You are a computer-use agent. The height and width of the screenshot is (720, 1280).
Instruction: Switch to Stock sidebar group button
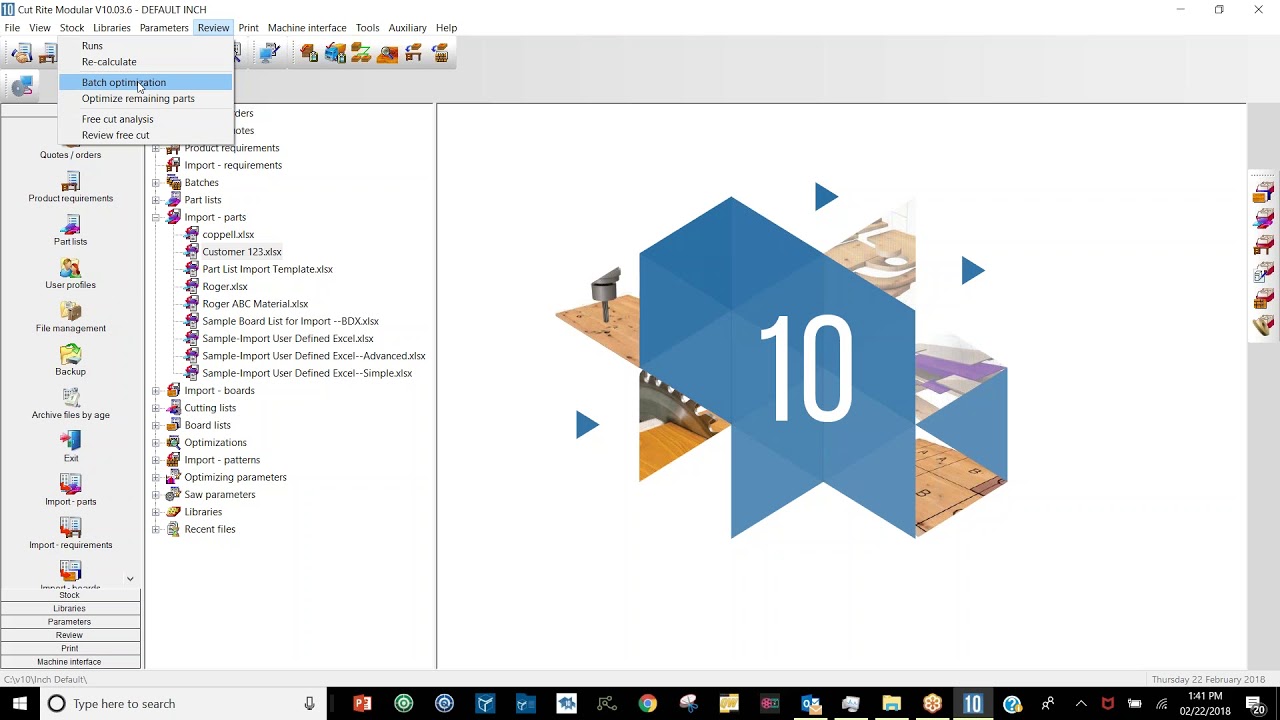point(70,595)
